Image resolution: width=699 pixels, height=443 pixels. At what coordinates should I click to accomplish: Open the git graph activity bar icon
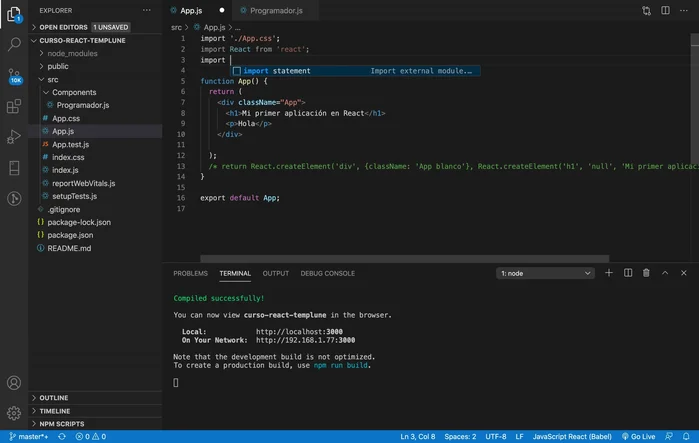pyautogui.click(x=14, y=198)
